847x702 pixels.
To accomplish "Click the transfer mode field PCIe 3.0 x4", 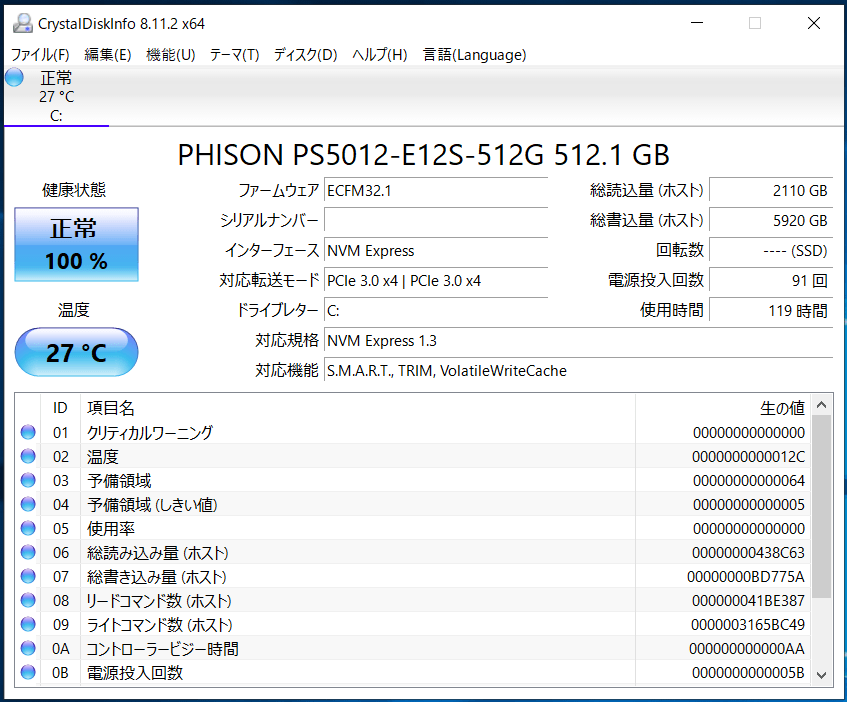I will [436, 281].
